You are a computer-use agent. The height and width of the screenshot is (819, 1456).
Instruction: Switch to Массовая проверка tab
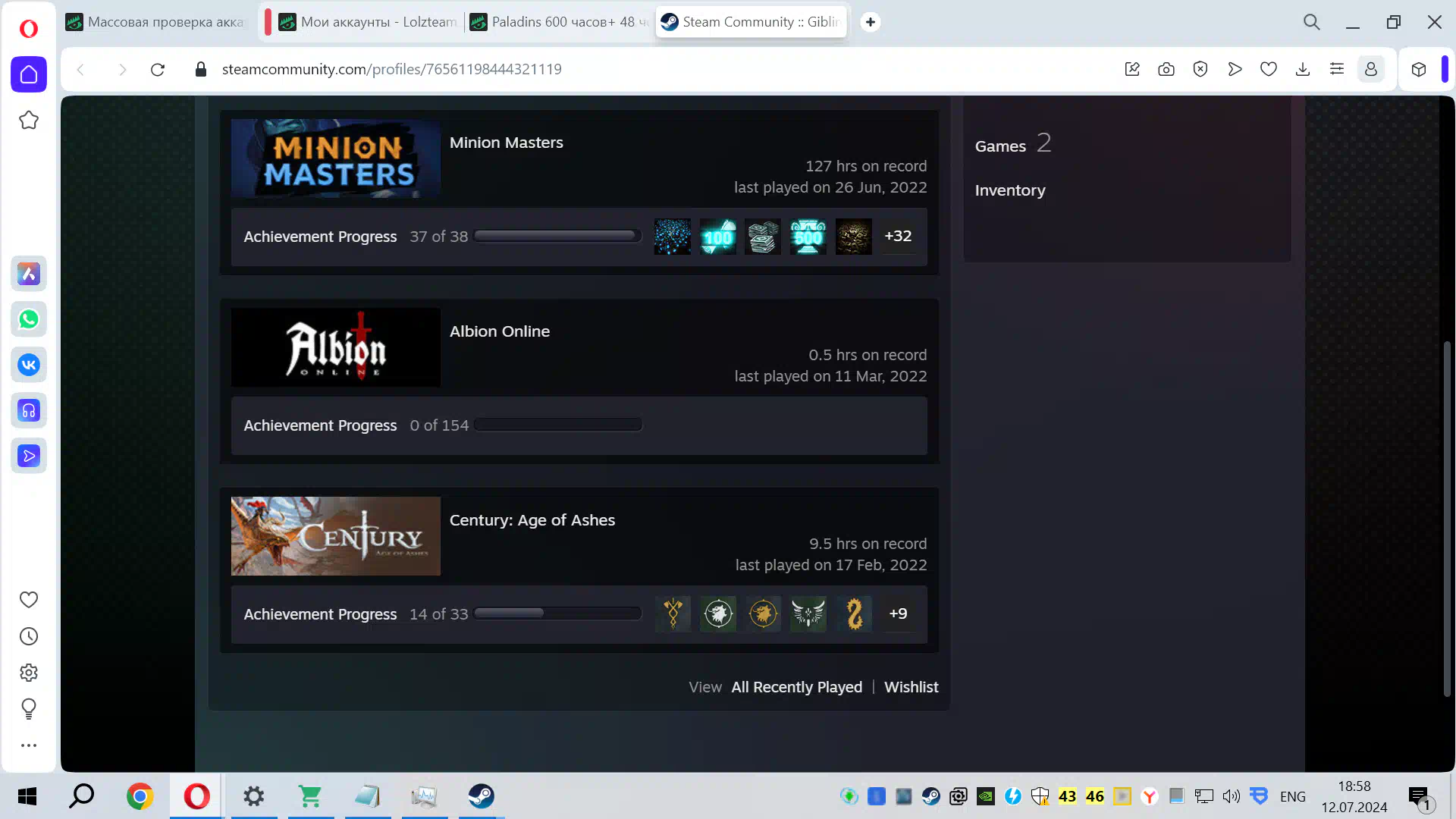[158, 22]
